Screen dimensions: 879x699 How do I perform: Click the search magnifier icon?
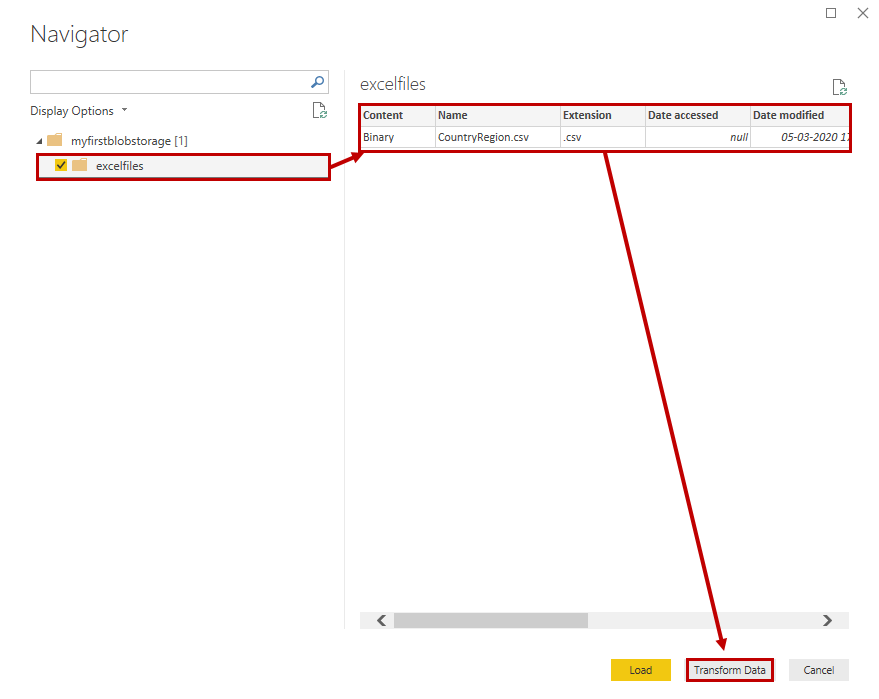point(317,82)
